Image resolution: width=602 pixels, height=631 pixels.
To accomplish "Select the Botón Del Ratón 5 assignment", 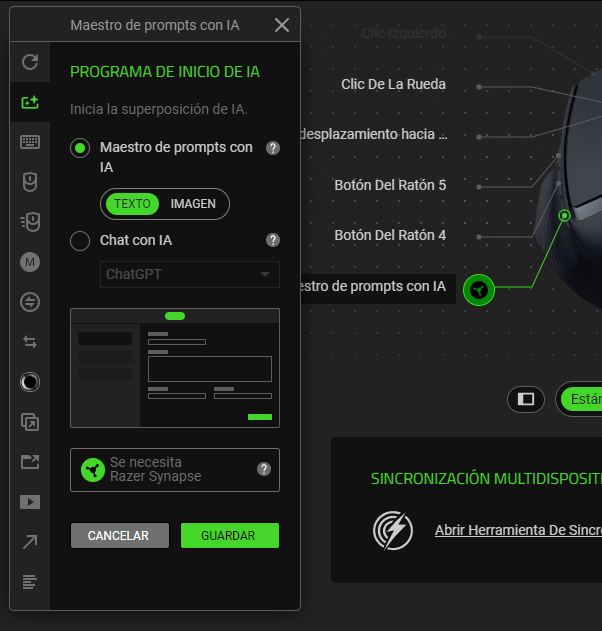I will coord(390,185).
